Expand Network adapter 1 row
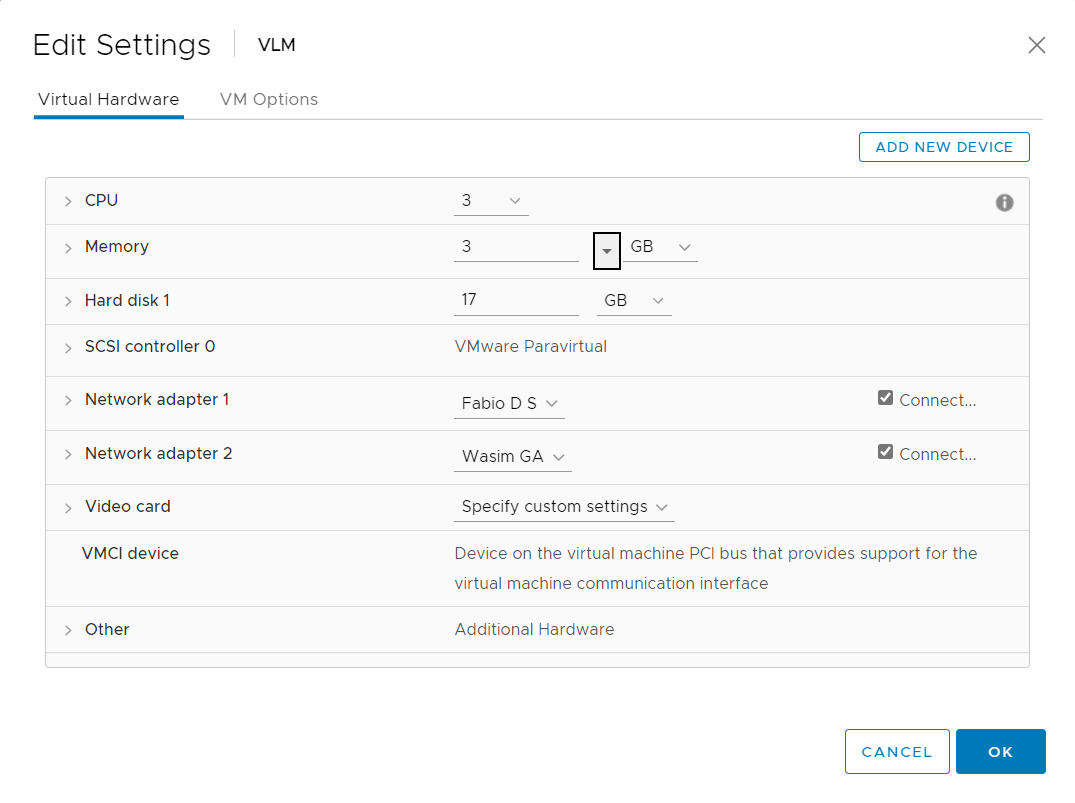The height and width of the screenshot is (803, 1075). [x=68, y=400]
